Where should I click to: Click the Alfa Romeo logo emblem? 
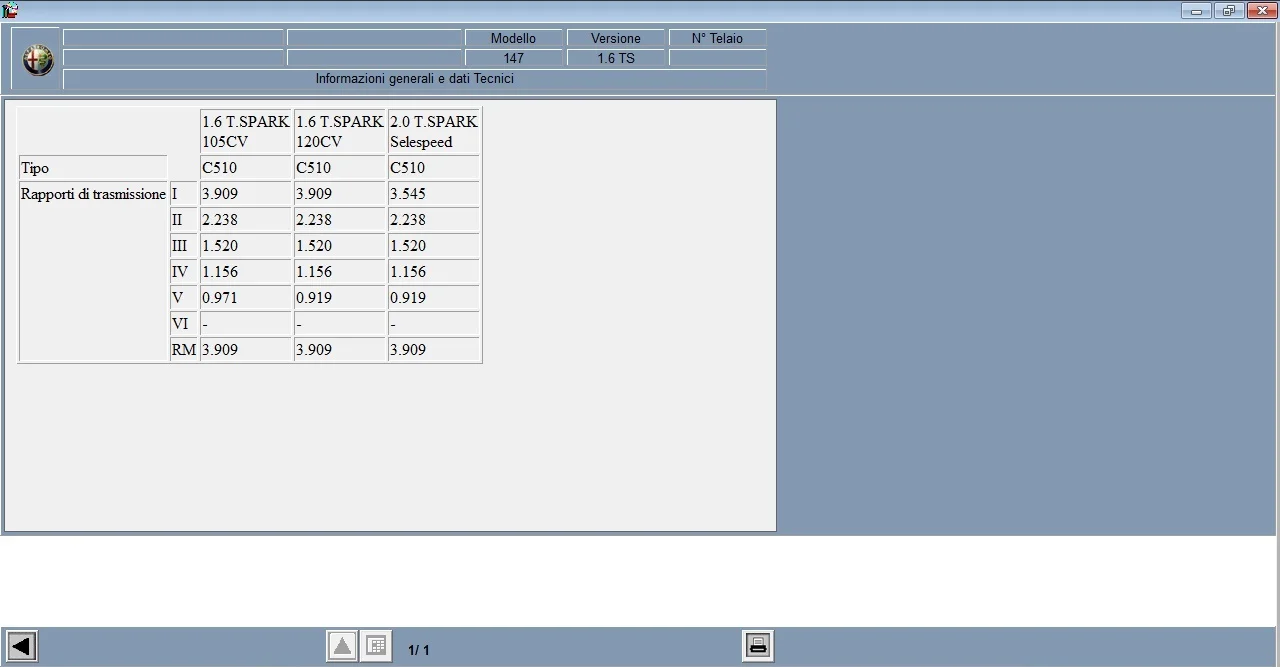click(x=38, y=61)
